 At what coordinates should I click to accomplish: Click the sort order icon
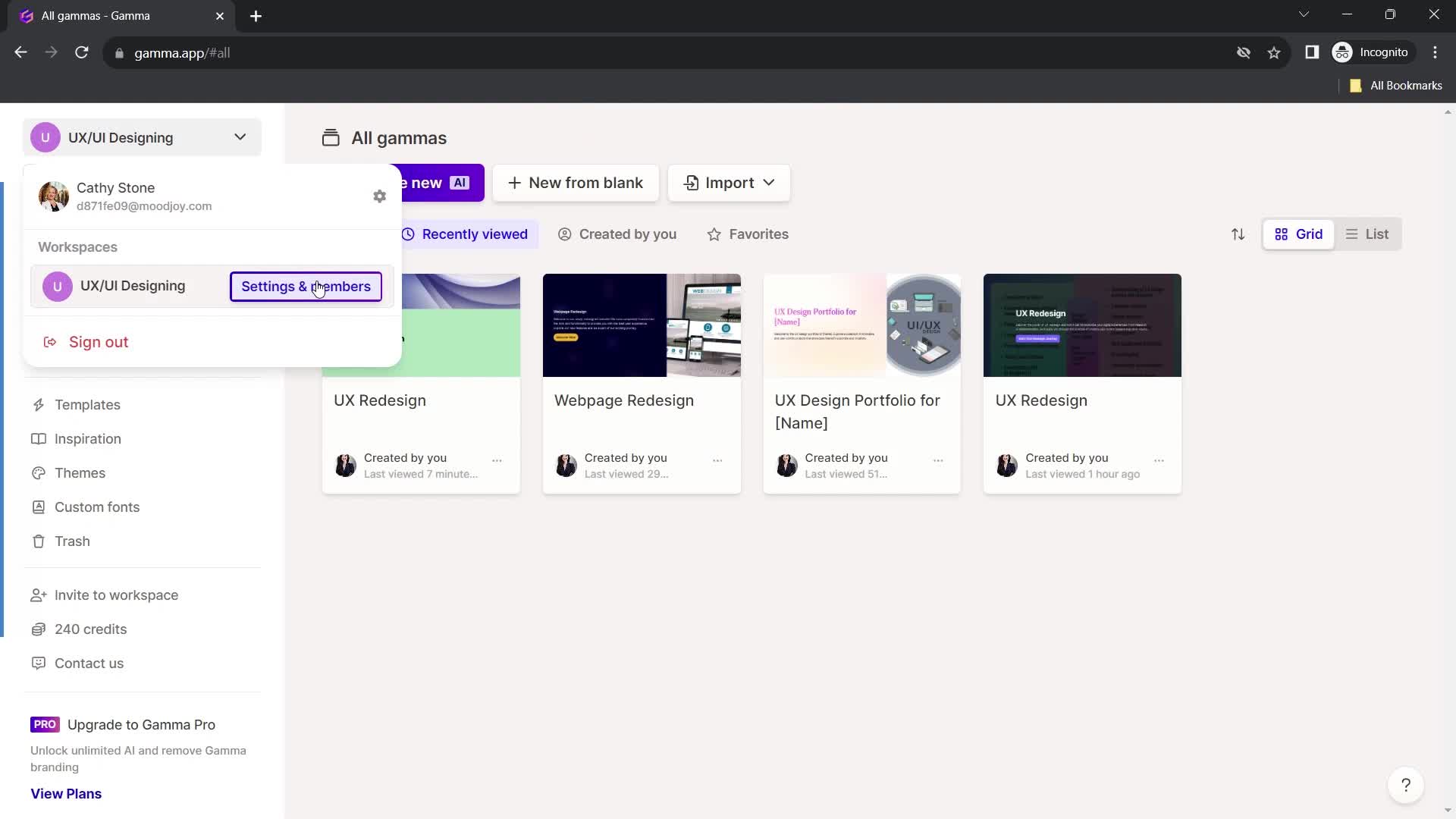(x=1238, y=233)
